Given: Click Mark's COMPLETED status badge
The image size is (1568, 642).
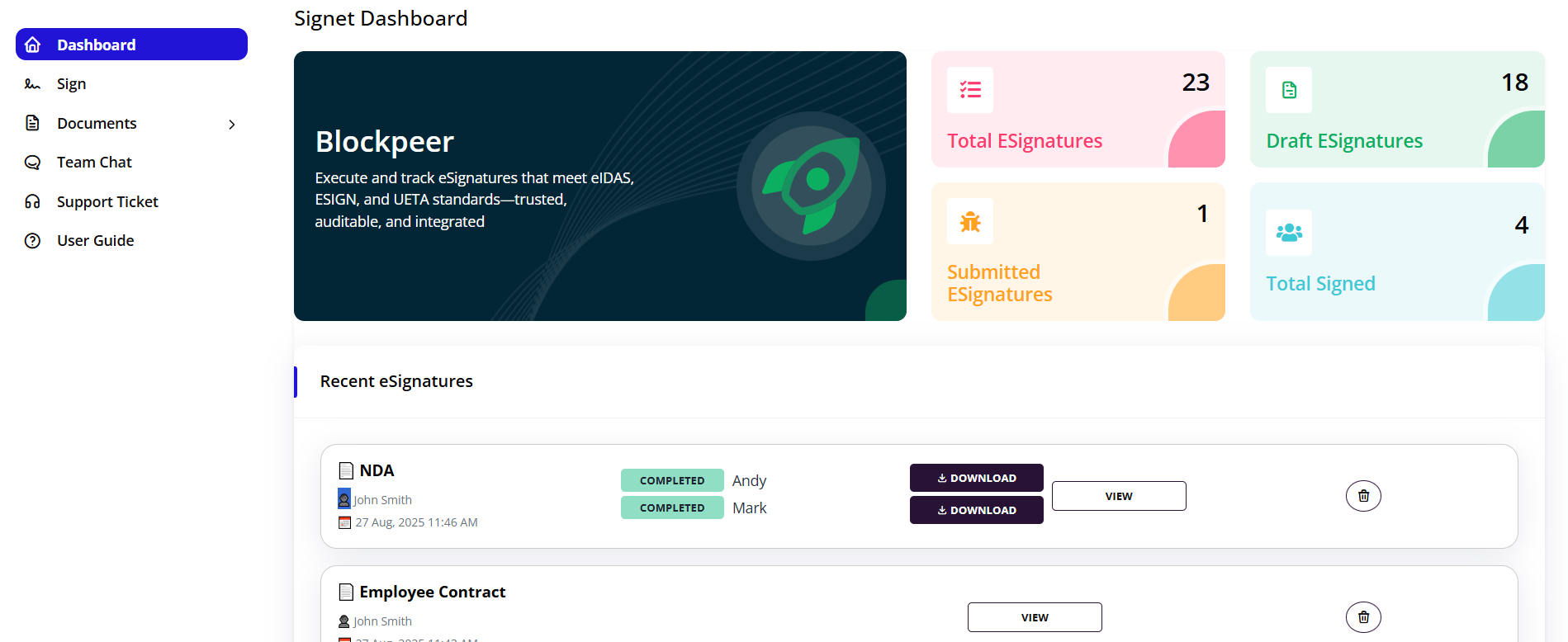Looking at the screenshot, I should click(671, 507).
